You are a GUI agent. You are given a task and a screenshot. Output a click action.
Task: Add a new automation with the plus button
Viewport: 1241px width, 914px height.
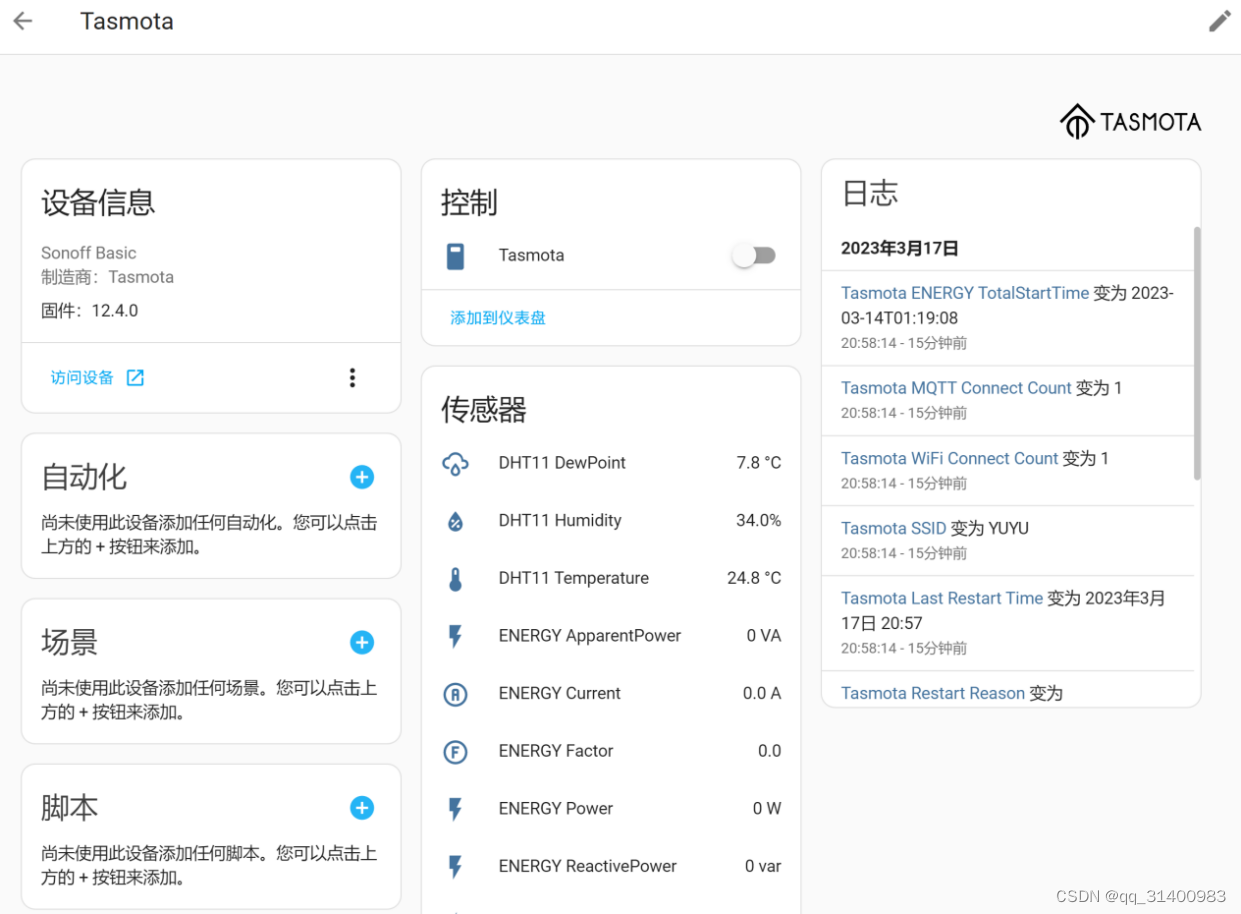pyautogui.click(x=361, y=477)
